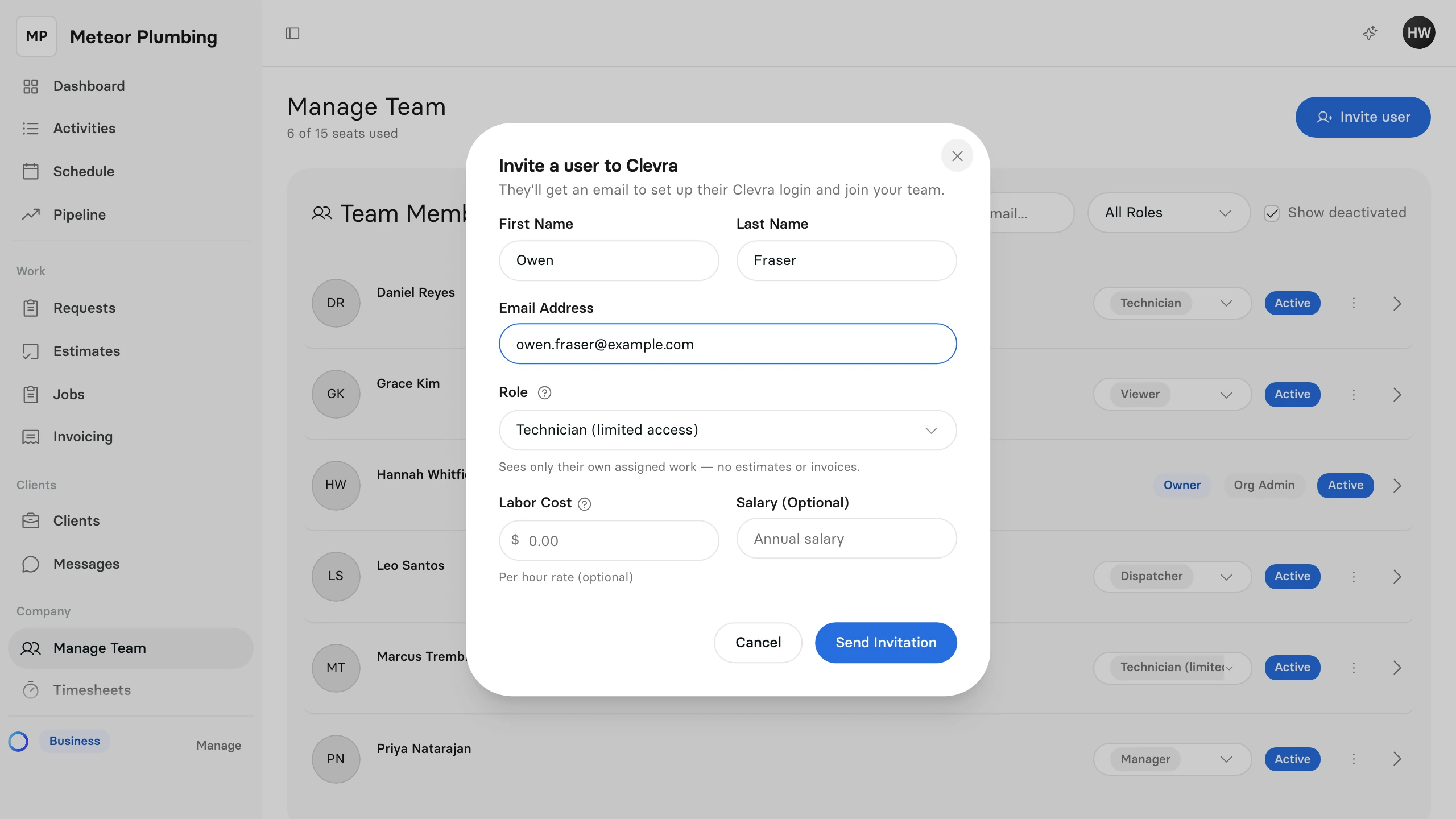
Task: Click the team email search field
Action: (x=1031, y=213)
